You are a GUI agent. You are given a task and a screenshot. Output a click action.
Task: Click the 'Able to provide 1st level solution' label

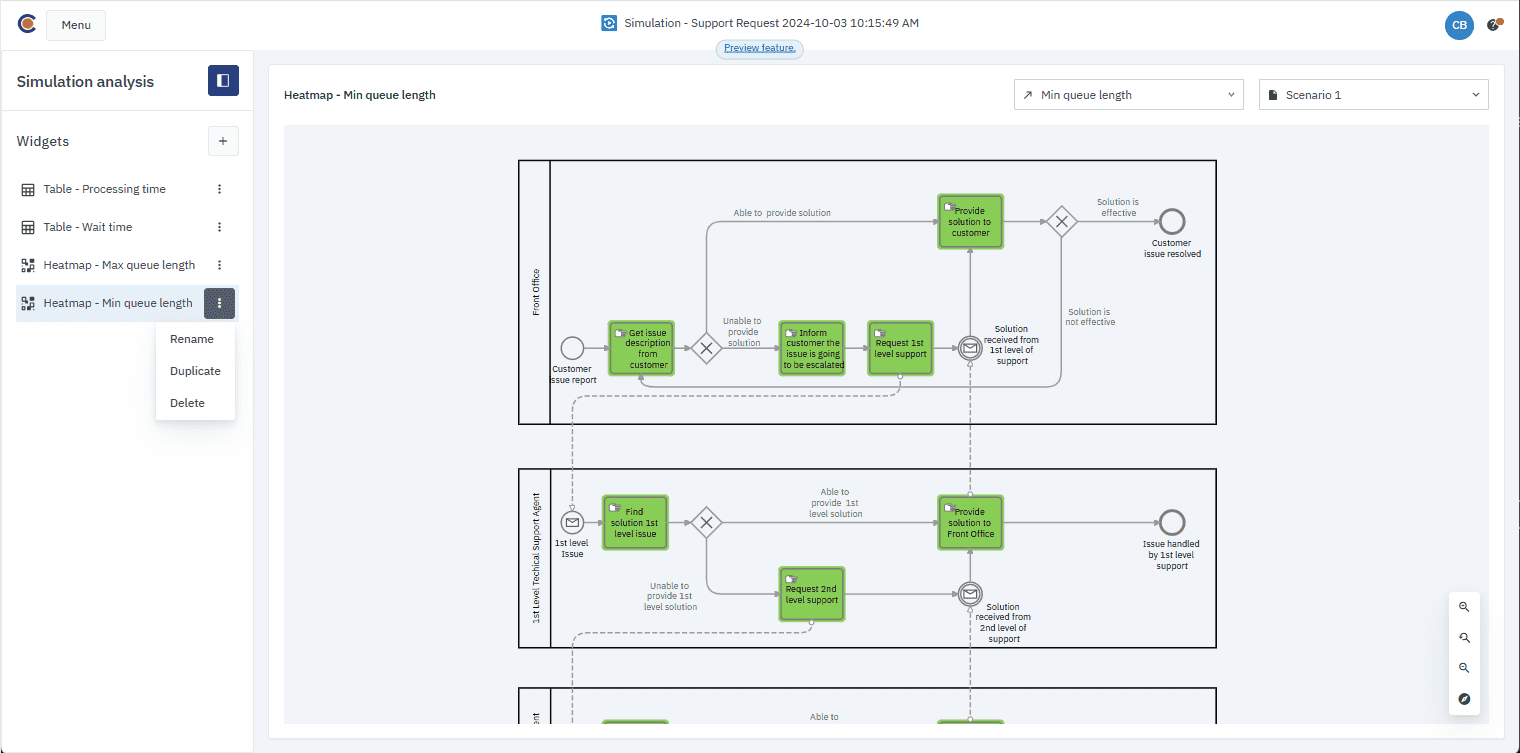[x=835, y=502]
